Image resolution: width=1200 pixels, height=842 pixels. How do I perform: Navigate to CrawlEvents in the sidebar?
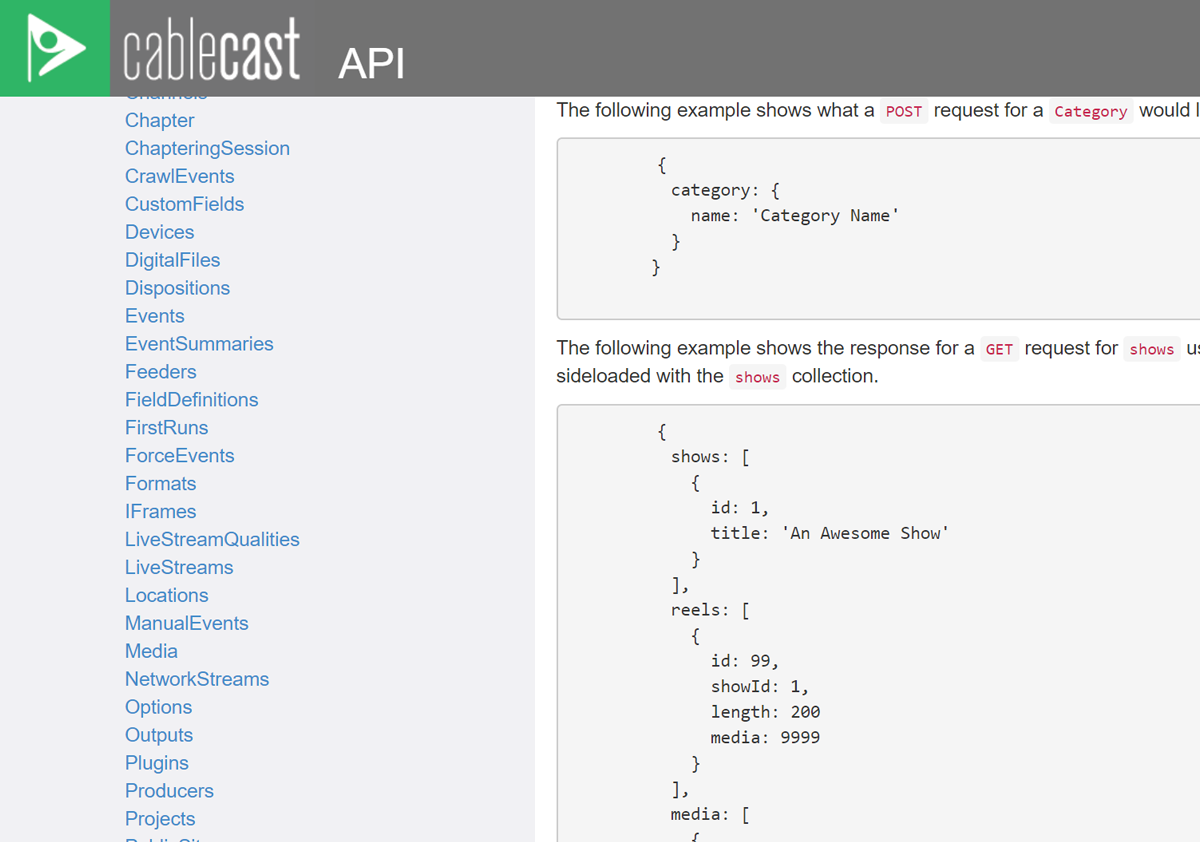click(x=179, y=176)
